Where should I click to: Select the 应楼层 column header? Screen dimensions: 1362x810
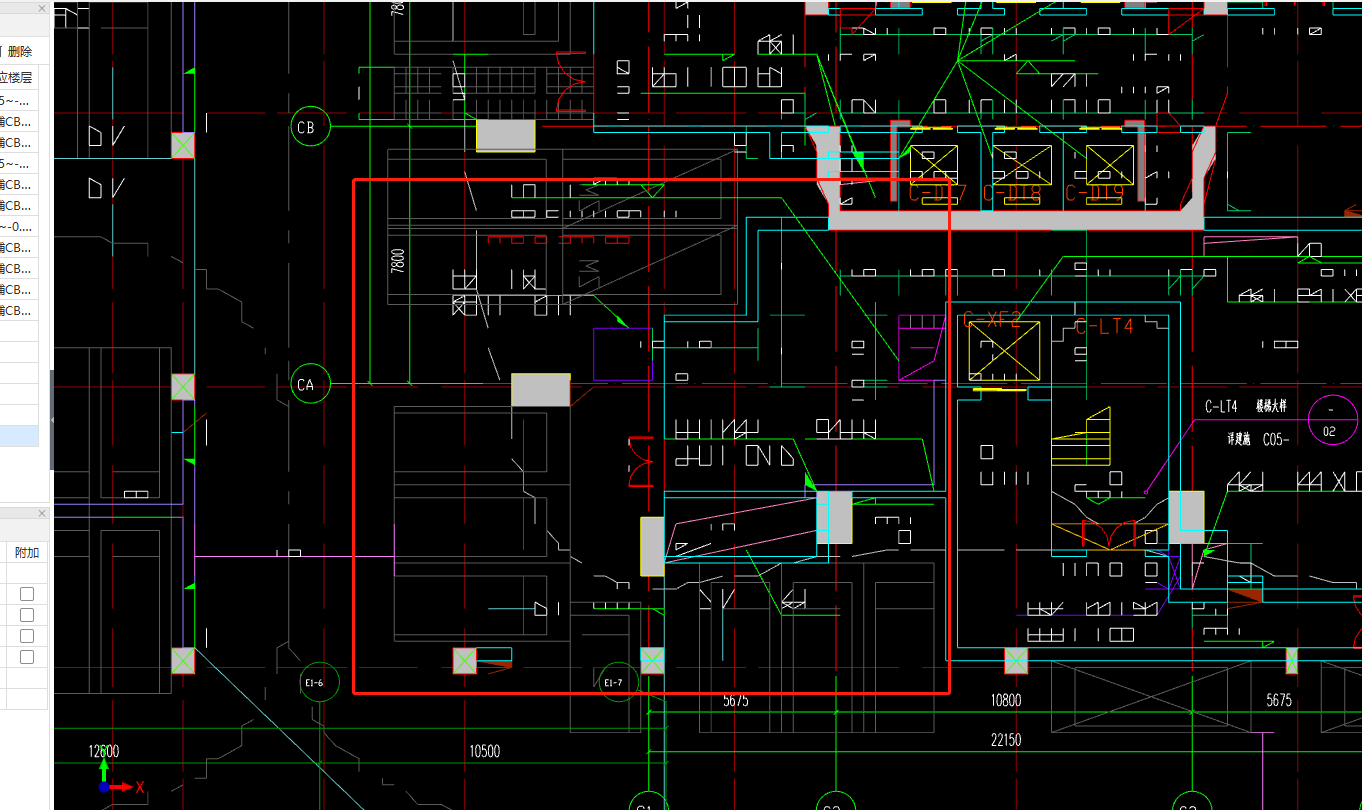point(16,77)
